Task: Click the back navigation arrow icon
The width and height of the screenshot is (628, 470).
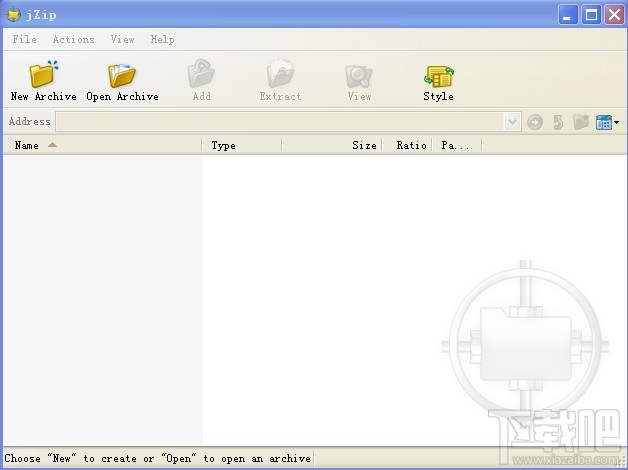Action: coord(535,122)
